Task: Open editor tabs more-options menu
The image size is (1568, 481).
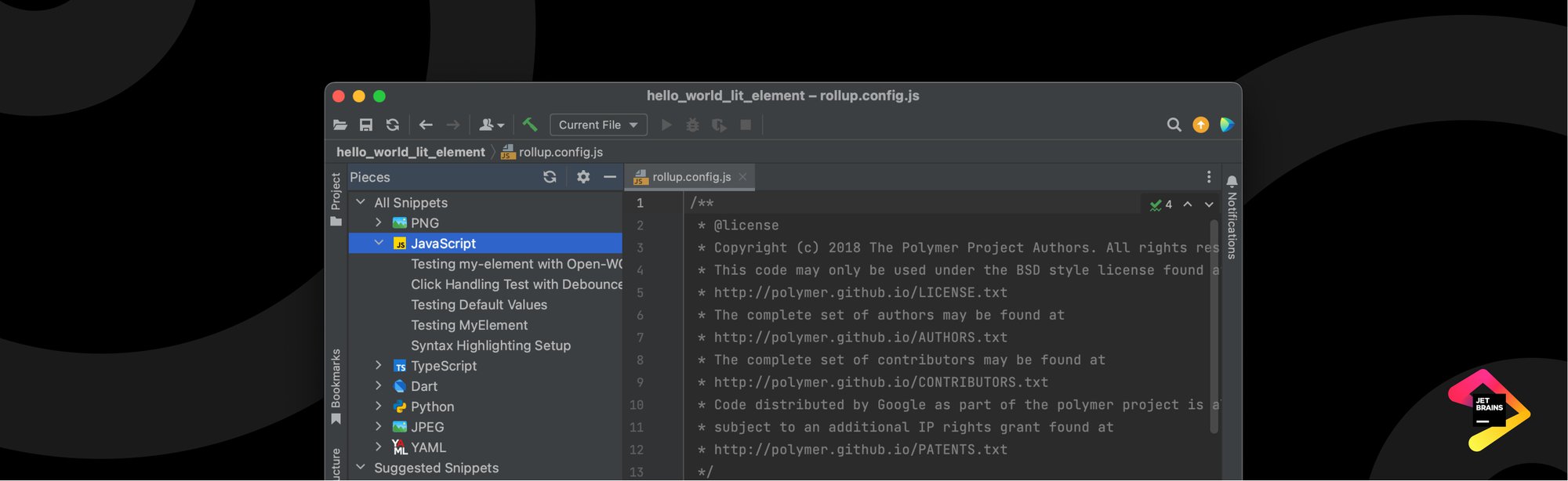Action: tap(1209, 177)
